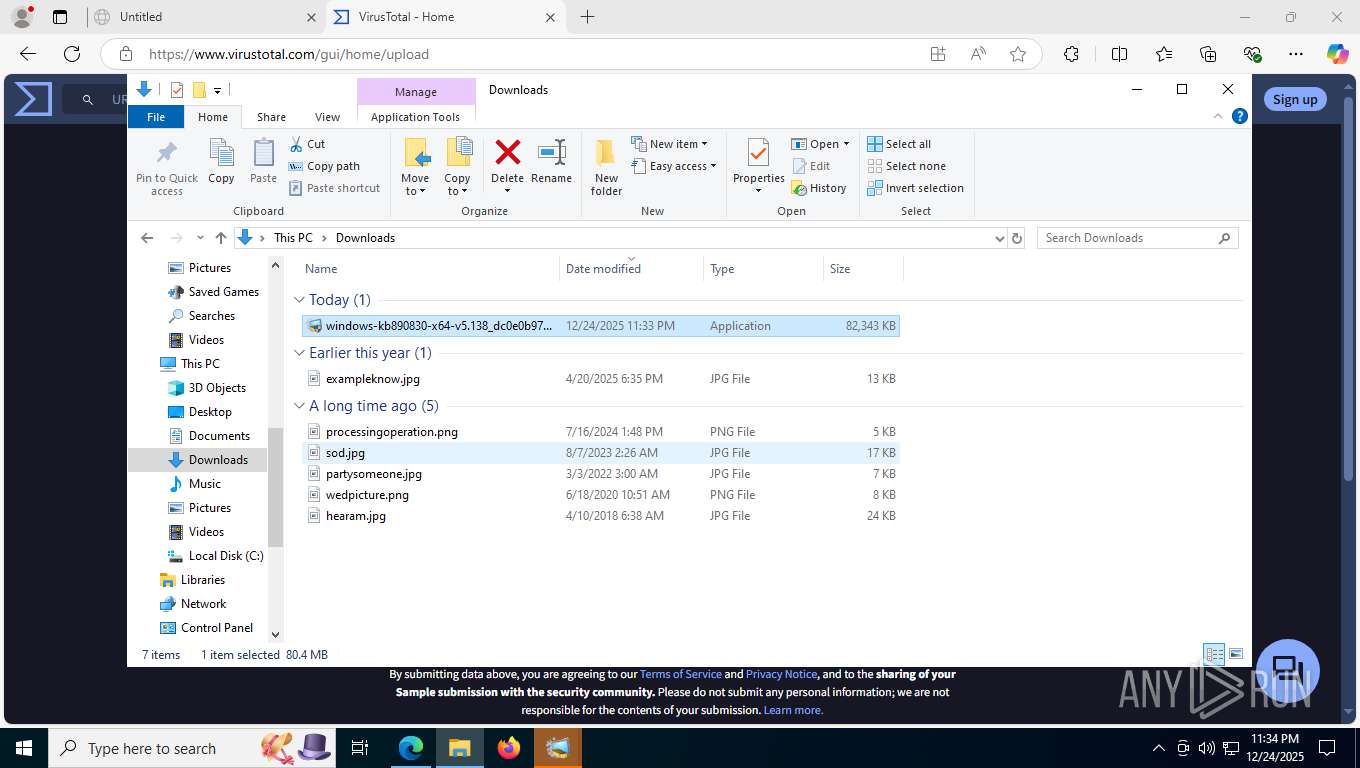This screenshot has width=1360, height=768.
Task: Open file History from ribbon
Action: (x=819, y=188)
